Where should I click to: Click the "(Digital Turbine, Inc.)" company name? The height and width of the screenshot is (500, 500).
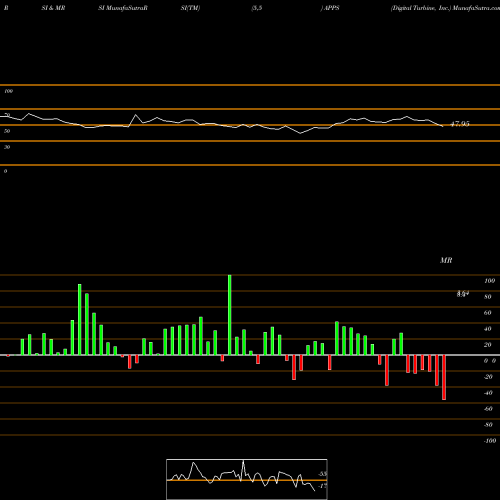click(x=421, y=8)
